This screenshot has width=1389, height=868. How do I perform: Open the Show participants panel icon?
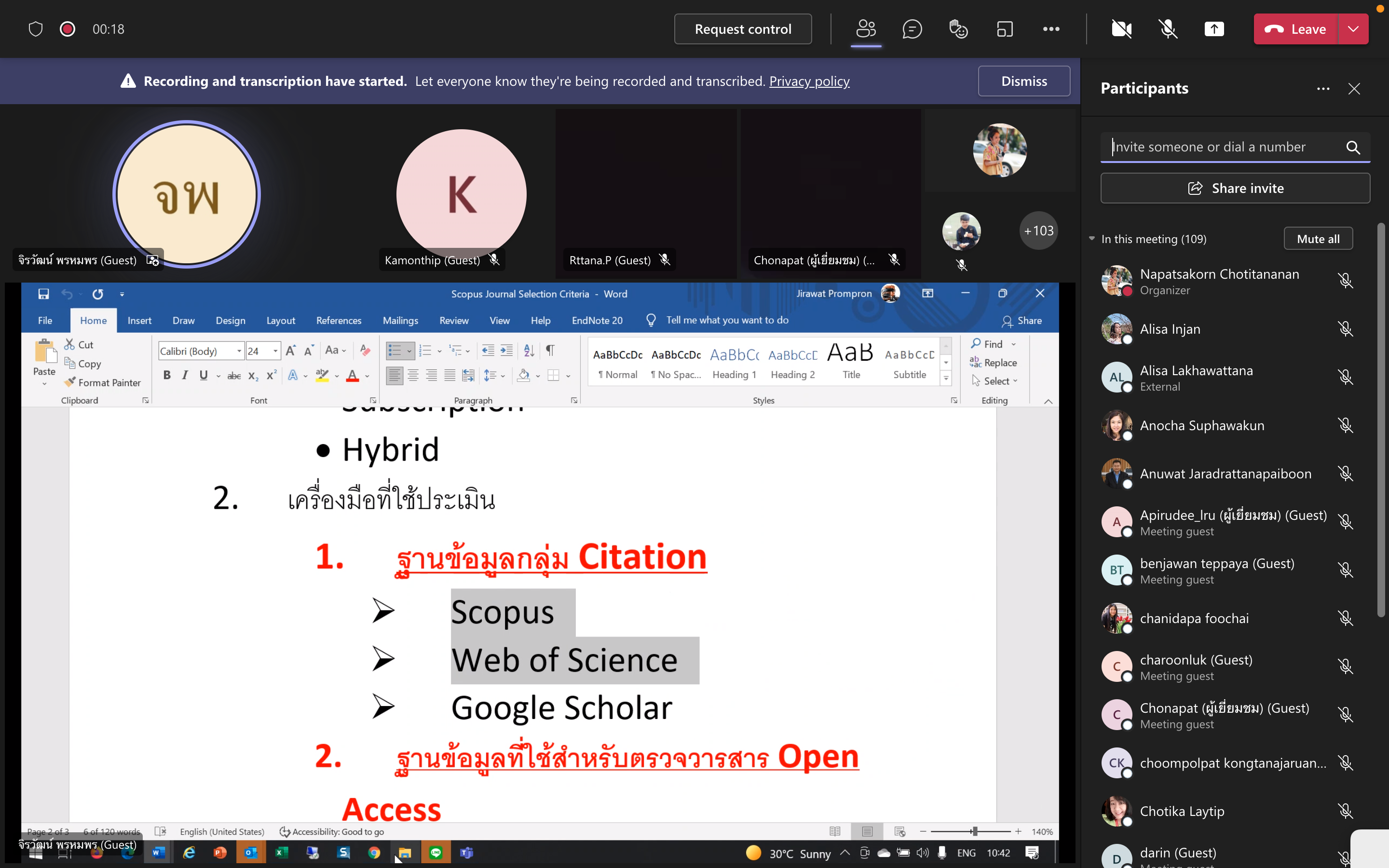[866, 29]
